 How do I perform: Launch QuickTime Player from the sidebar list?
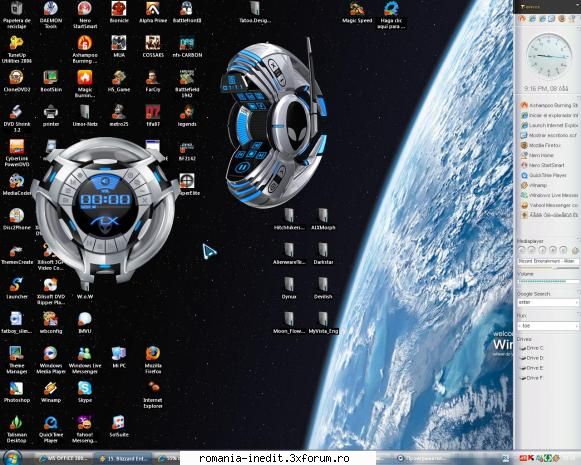pyautogui.click(x=544, y=175)
